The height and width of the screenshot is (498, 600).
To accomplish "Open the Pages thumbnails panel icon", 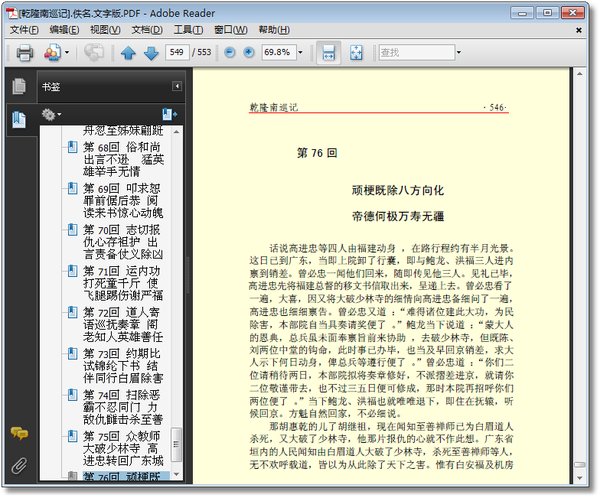I will [x=19, y=86].
